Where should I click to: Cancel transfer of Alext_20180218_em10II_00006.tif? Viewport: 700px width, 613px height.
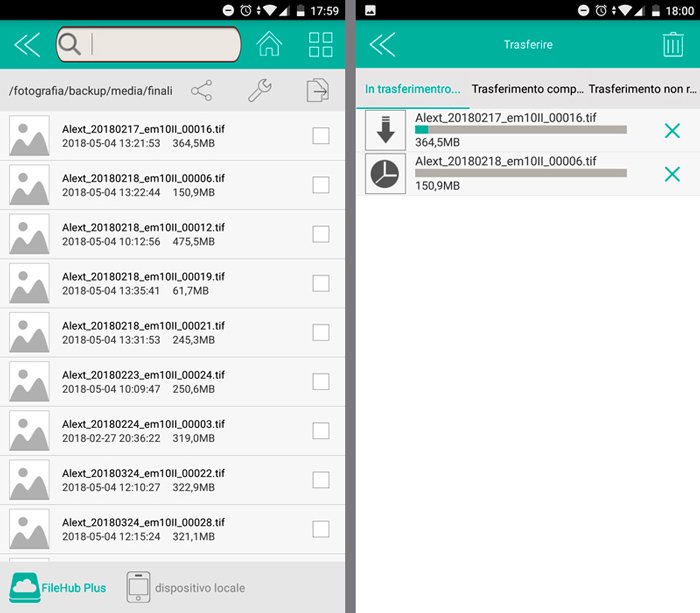(672, 174)
